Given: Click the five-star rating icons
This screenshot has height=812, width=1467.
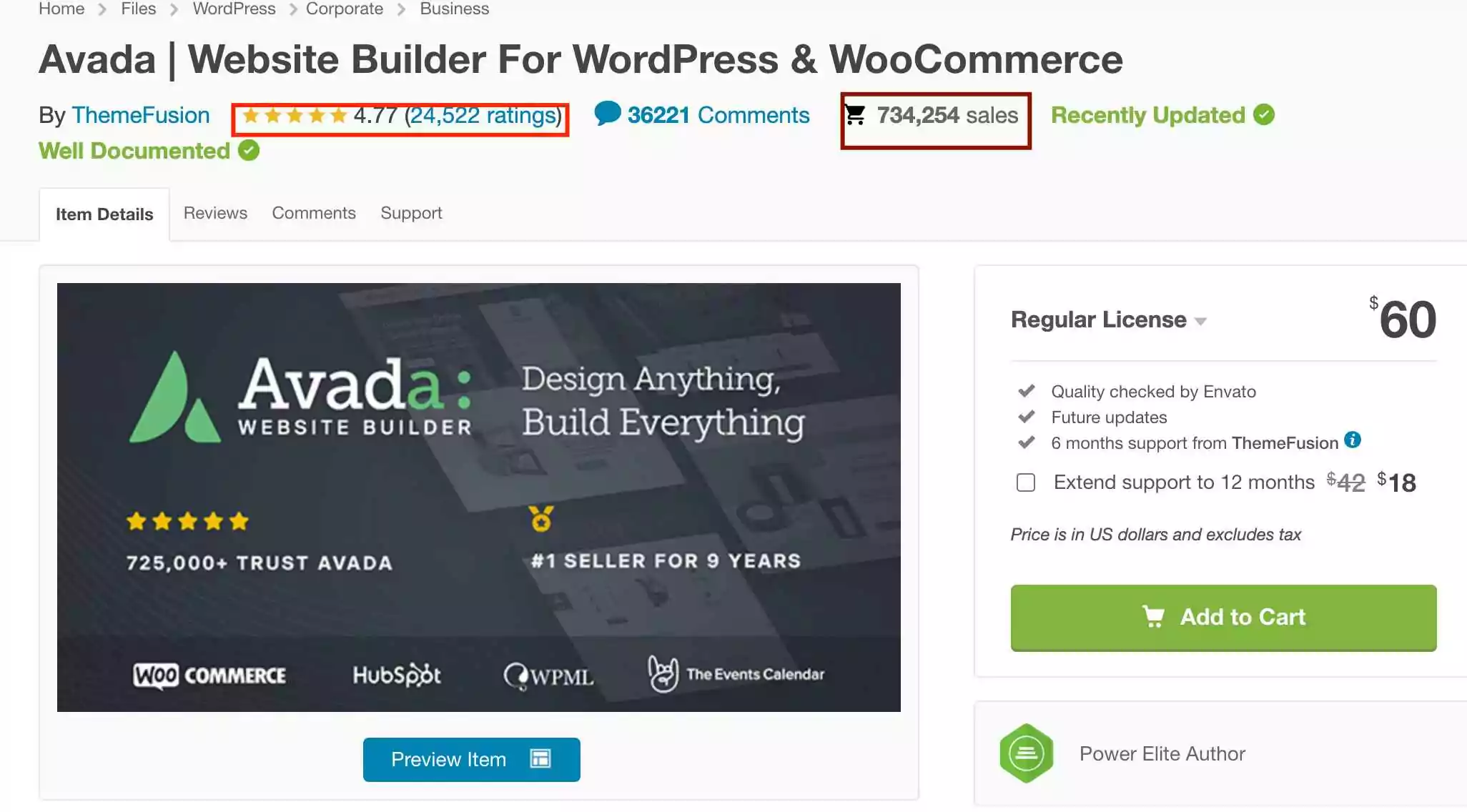Looking at the screenshot, I should click(295, 115).
